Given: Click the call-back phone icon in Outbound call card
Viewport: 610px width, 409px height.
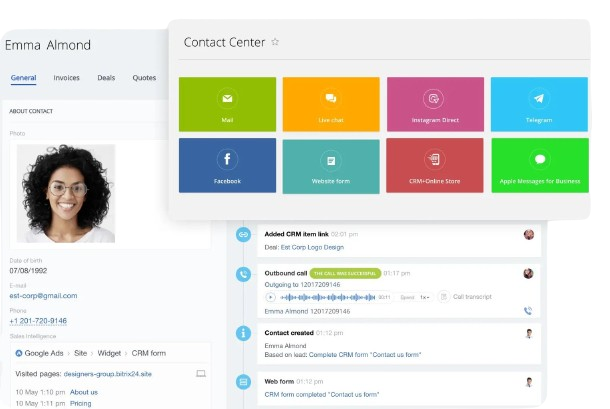Looking at the screenshot, I should tap(528, 311).
